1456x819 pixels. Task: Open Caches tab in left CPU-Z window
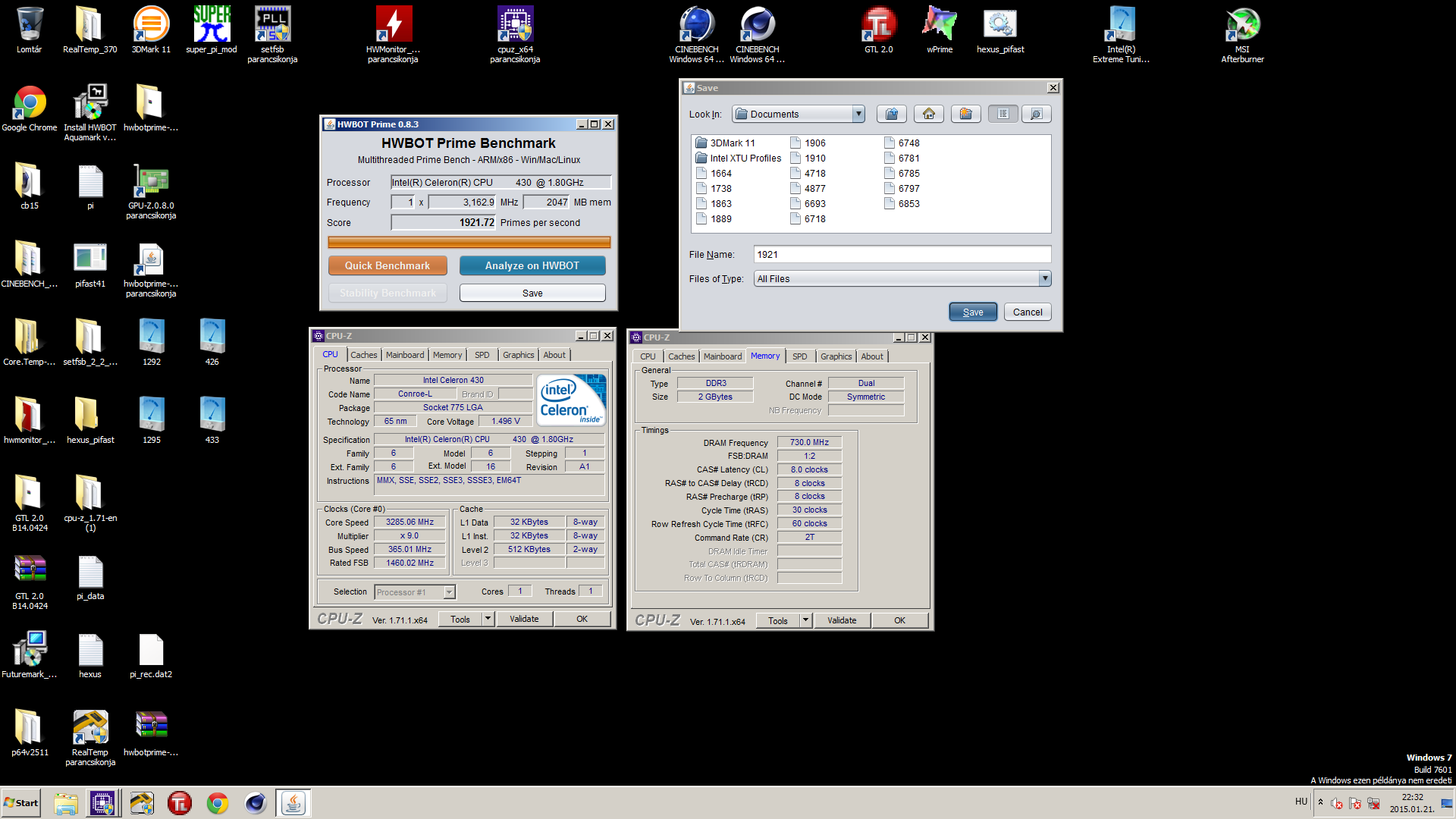click(364, 355)
